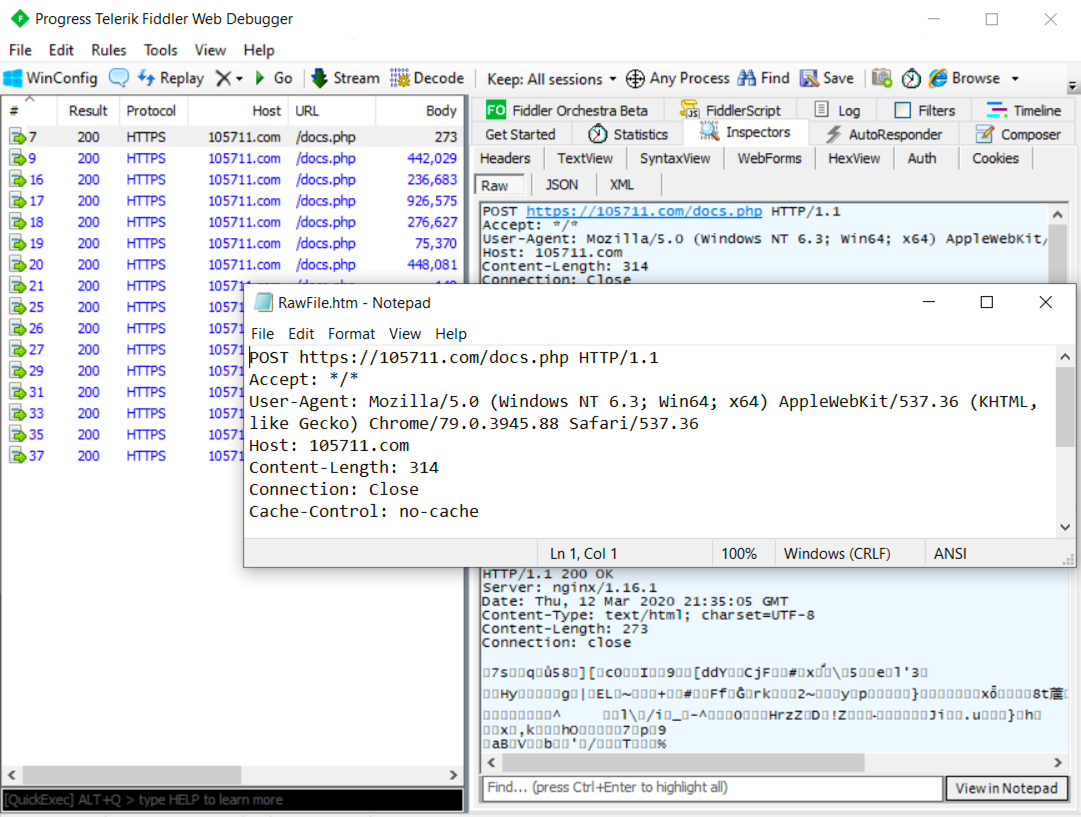Click the View in Notepad button
The width and height of the screenshot is (1081, 817).
coord(1006,788)
